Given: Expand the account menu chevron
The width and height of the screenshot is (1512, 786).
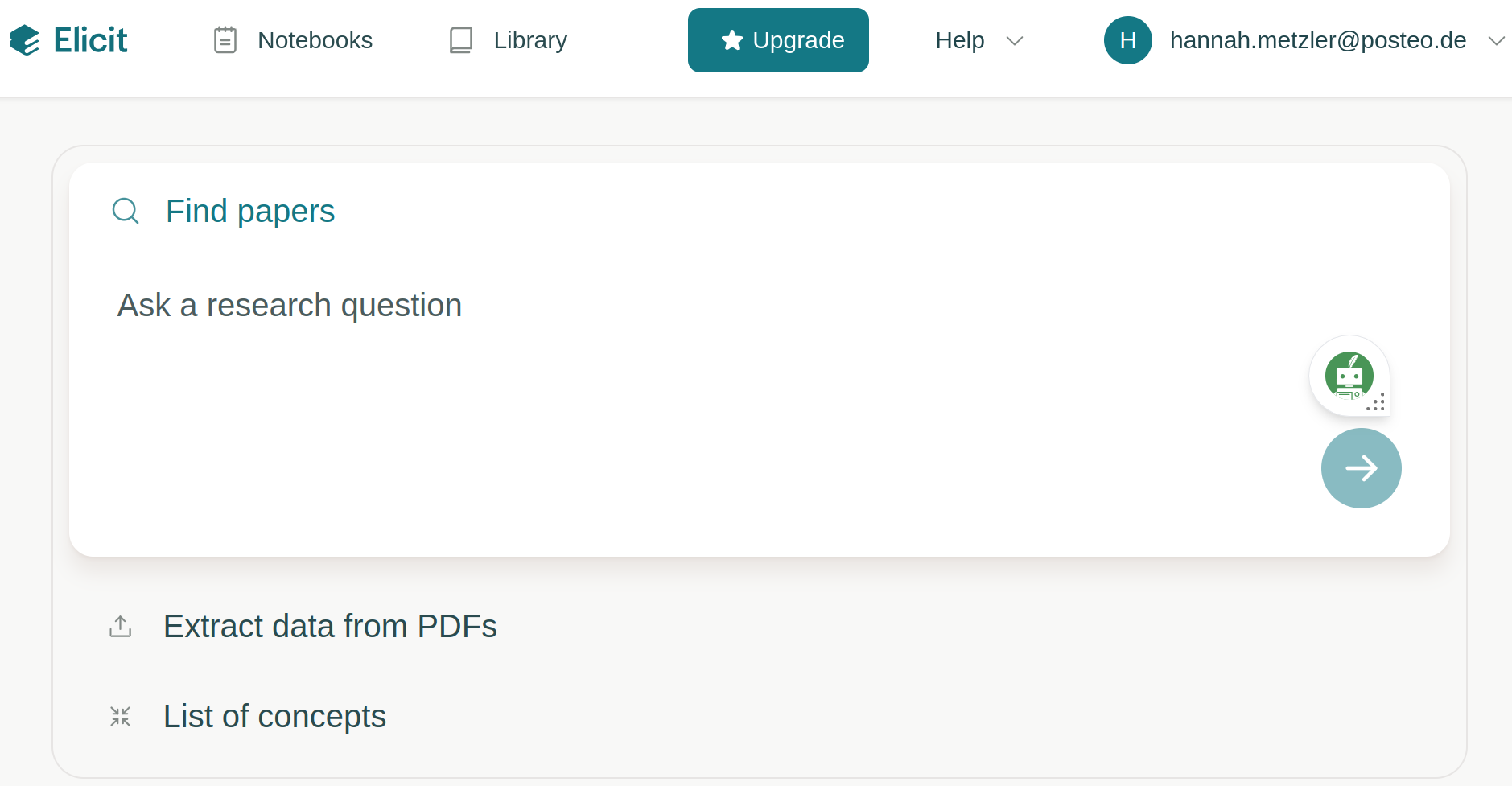Looking at the screenshot, I should (1496, 40).
